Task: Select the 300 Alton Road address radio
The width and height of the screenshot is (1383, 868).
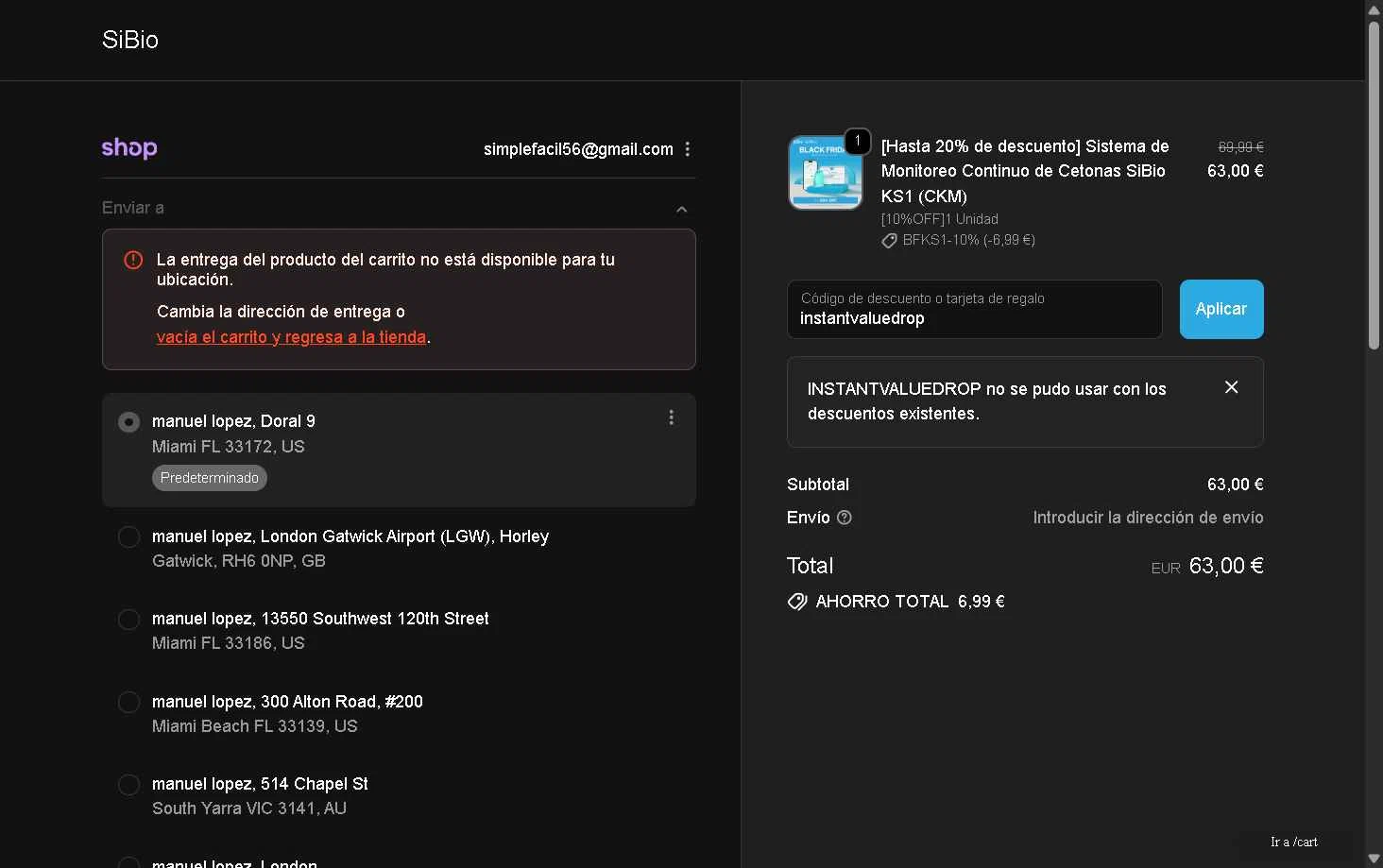Action: pos(128,703)
